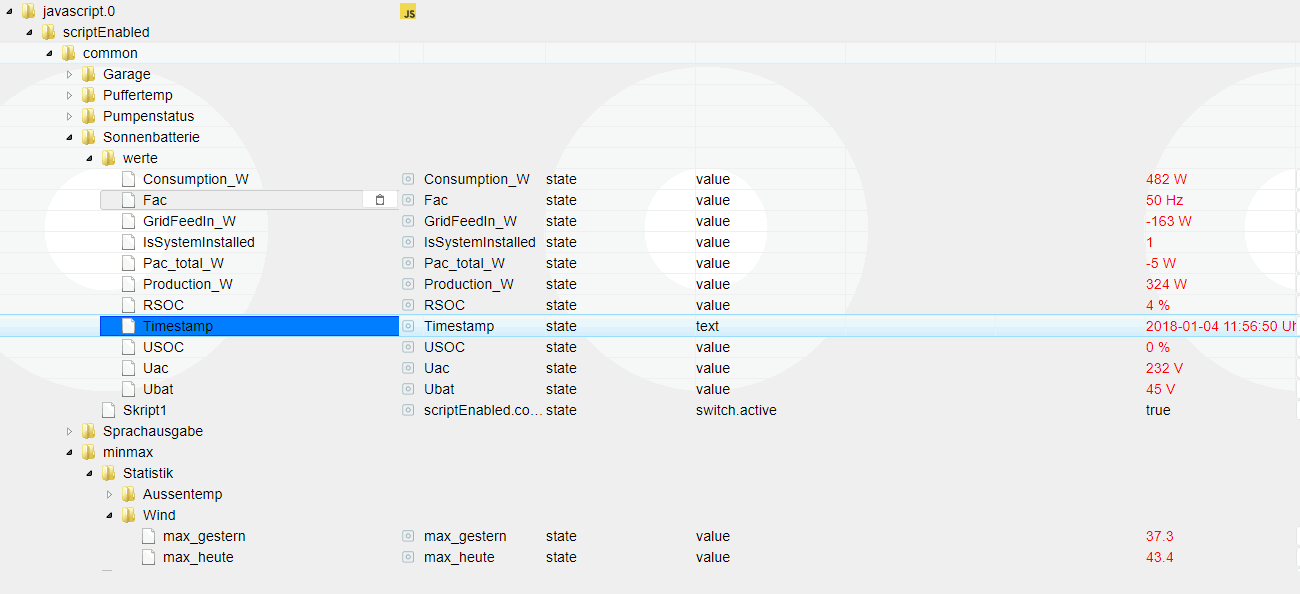Select the Pac_total_W tree item
Viewport: 1300px width, 594px height.
coord(183,263)
